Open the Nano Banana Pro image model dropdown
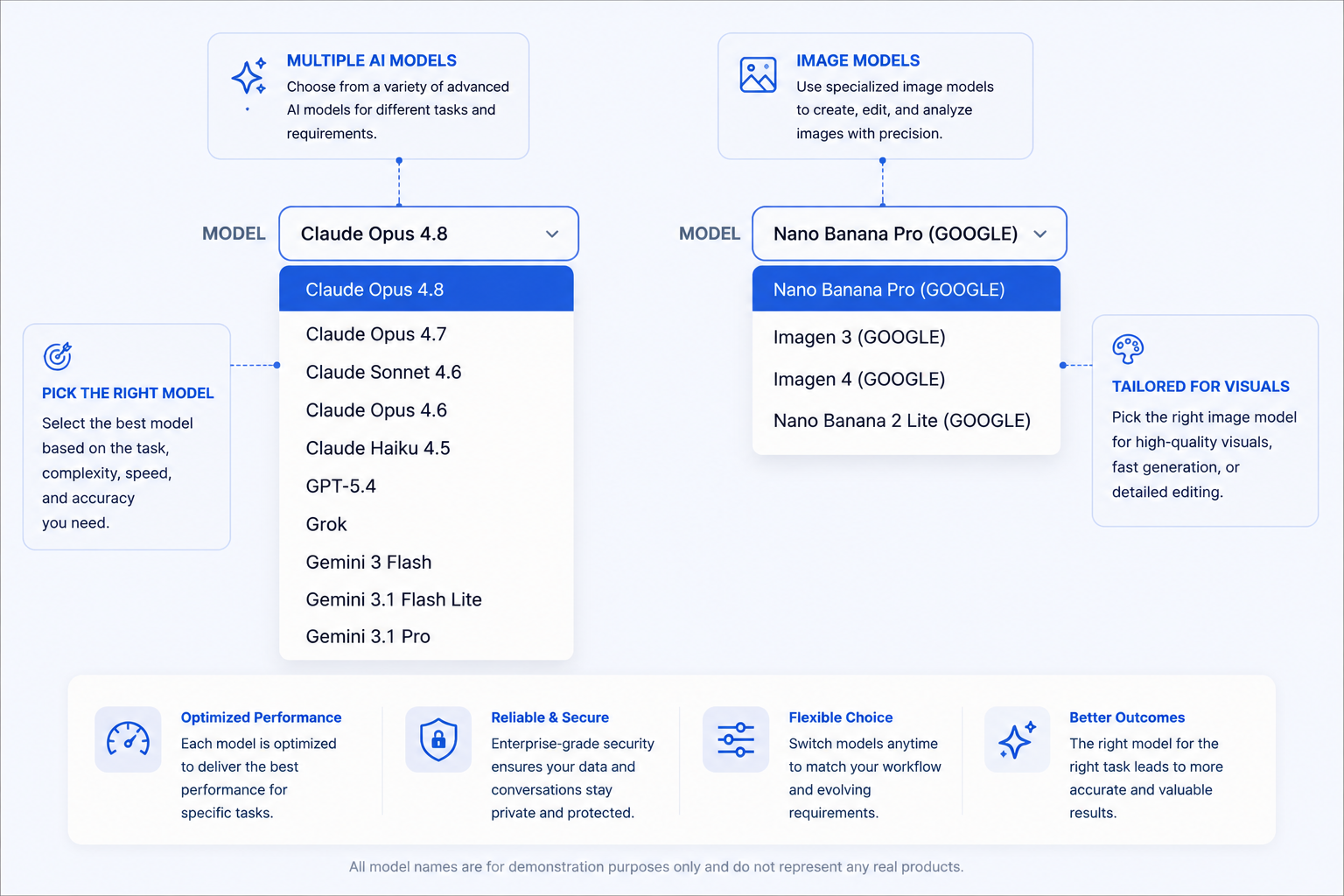1344x896 pixels. (909, 234)
